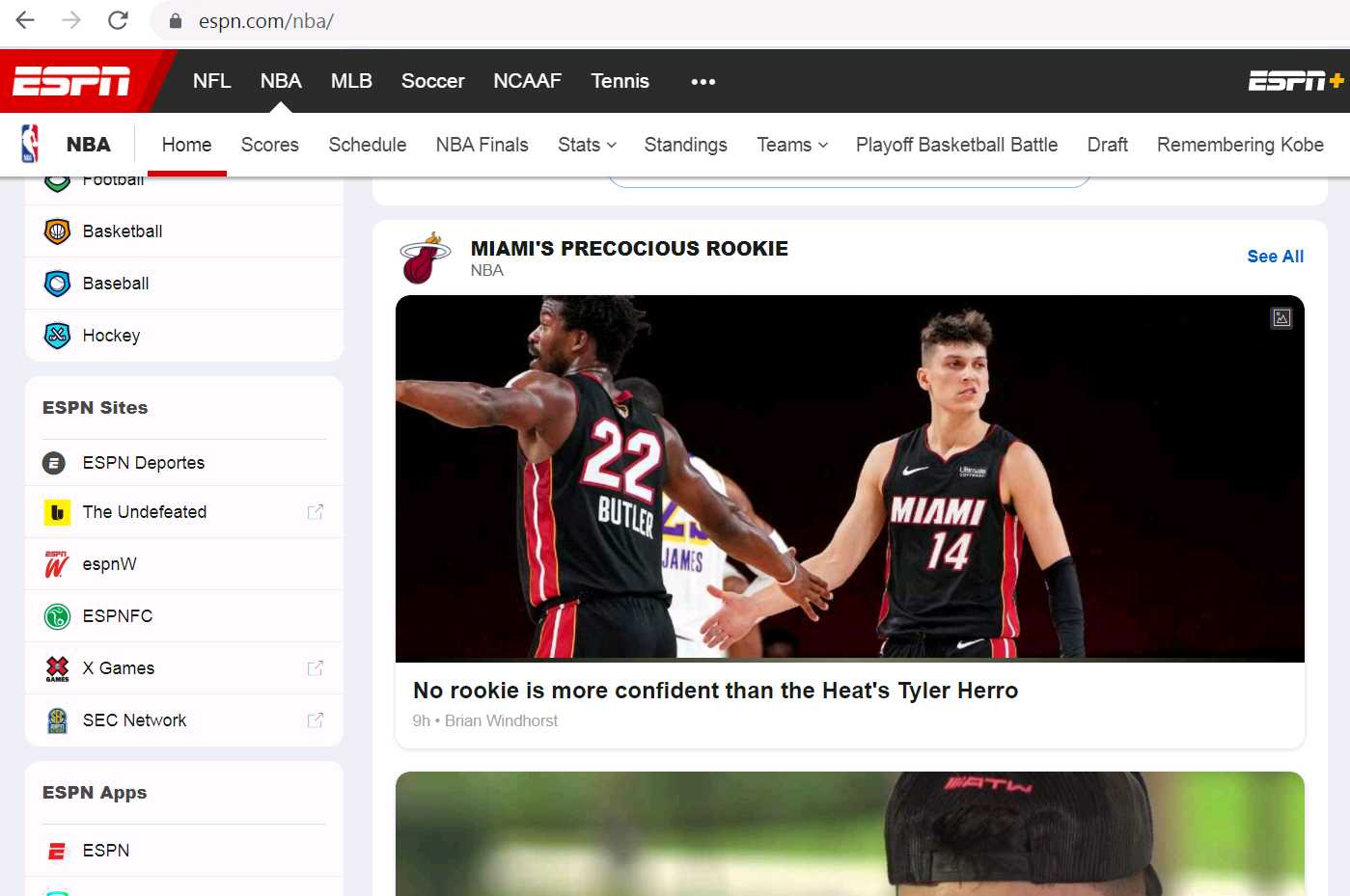Click the padlock site security icon
The width and height of the screenshot is (1350, 896).
(x=176, y=21)
